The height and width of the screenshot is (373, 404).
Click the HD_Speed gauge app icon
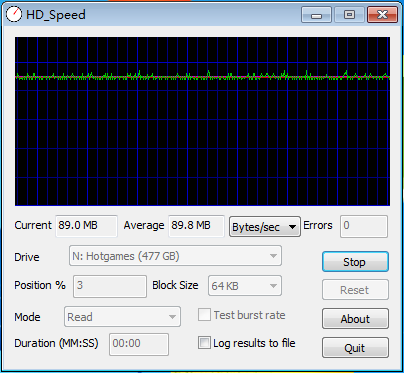coord(14,14)
